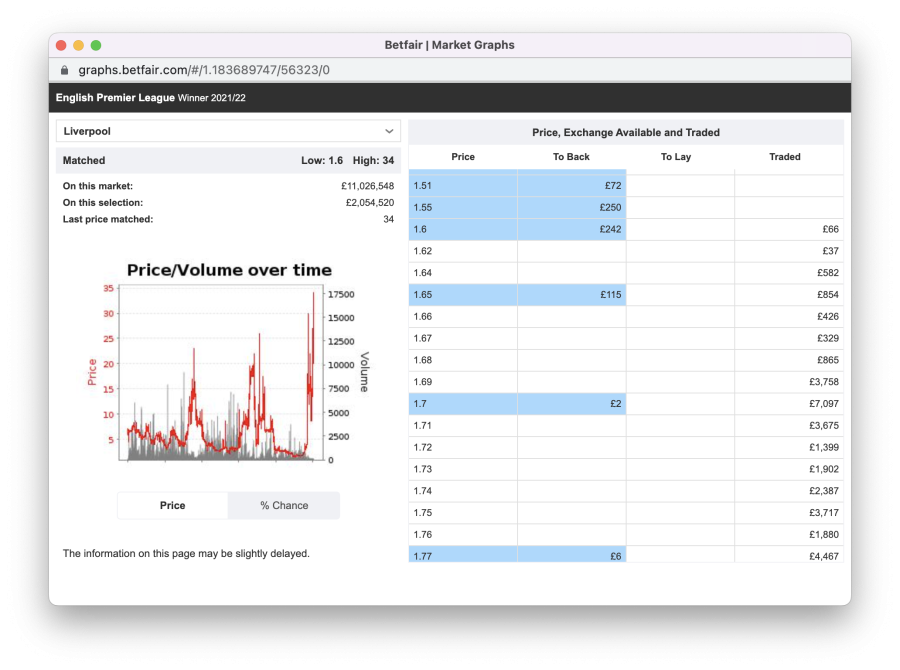Viewport: 900px width, 670px height.
Task: Select the 1.74 price cell
Action: pos(463,491)
